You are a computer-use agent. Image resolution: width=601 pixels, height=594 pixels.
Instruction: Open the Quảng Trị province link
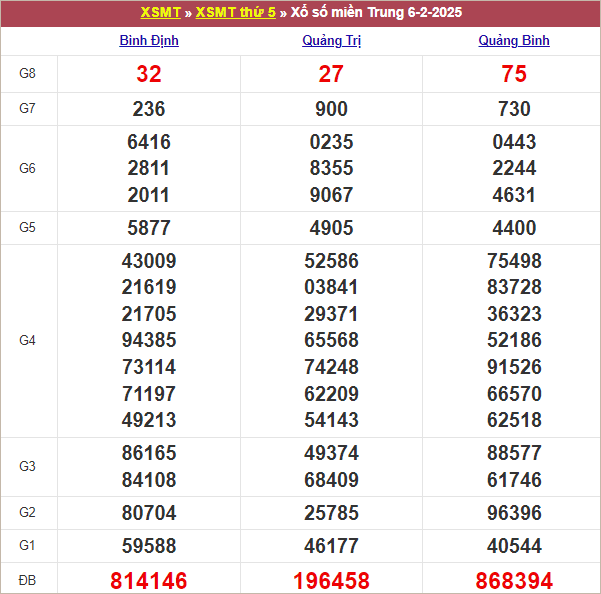pos(332,41)
